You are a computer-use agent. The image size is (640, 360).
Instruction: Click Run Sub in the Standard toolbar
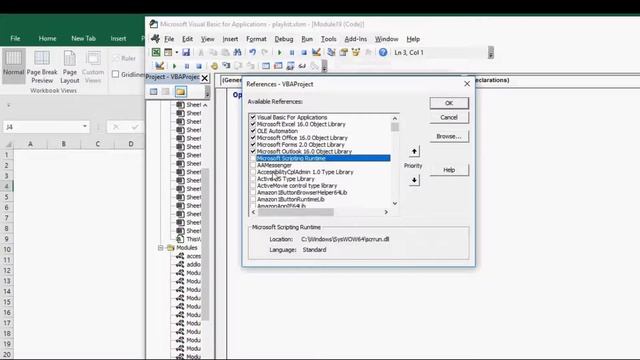[280, 52]
